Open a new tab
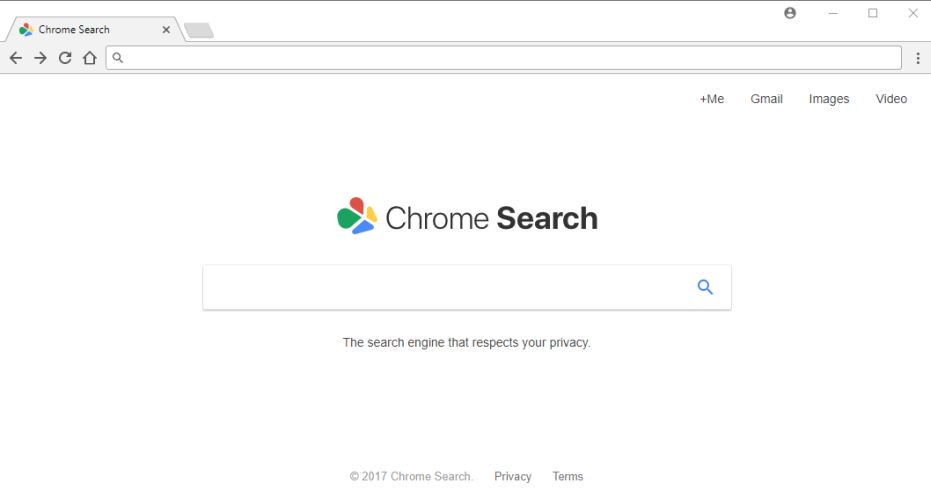The height and width of the screenshot is (498, 931). 199,31
